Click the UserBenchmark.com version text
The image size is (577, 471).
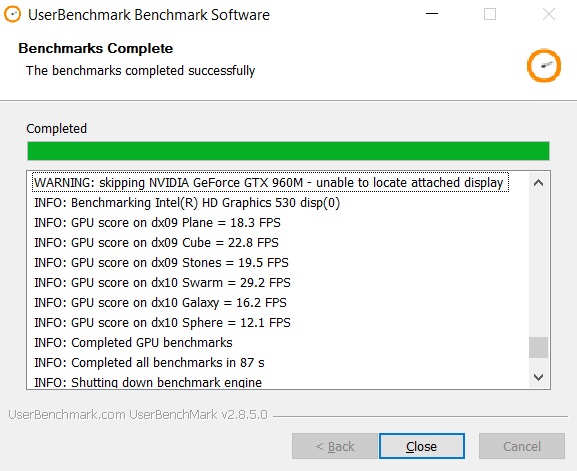(138, 415)
